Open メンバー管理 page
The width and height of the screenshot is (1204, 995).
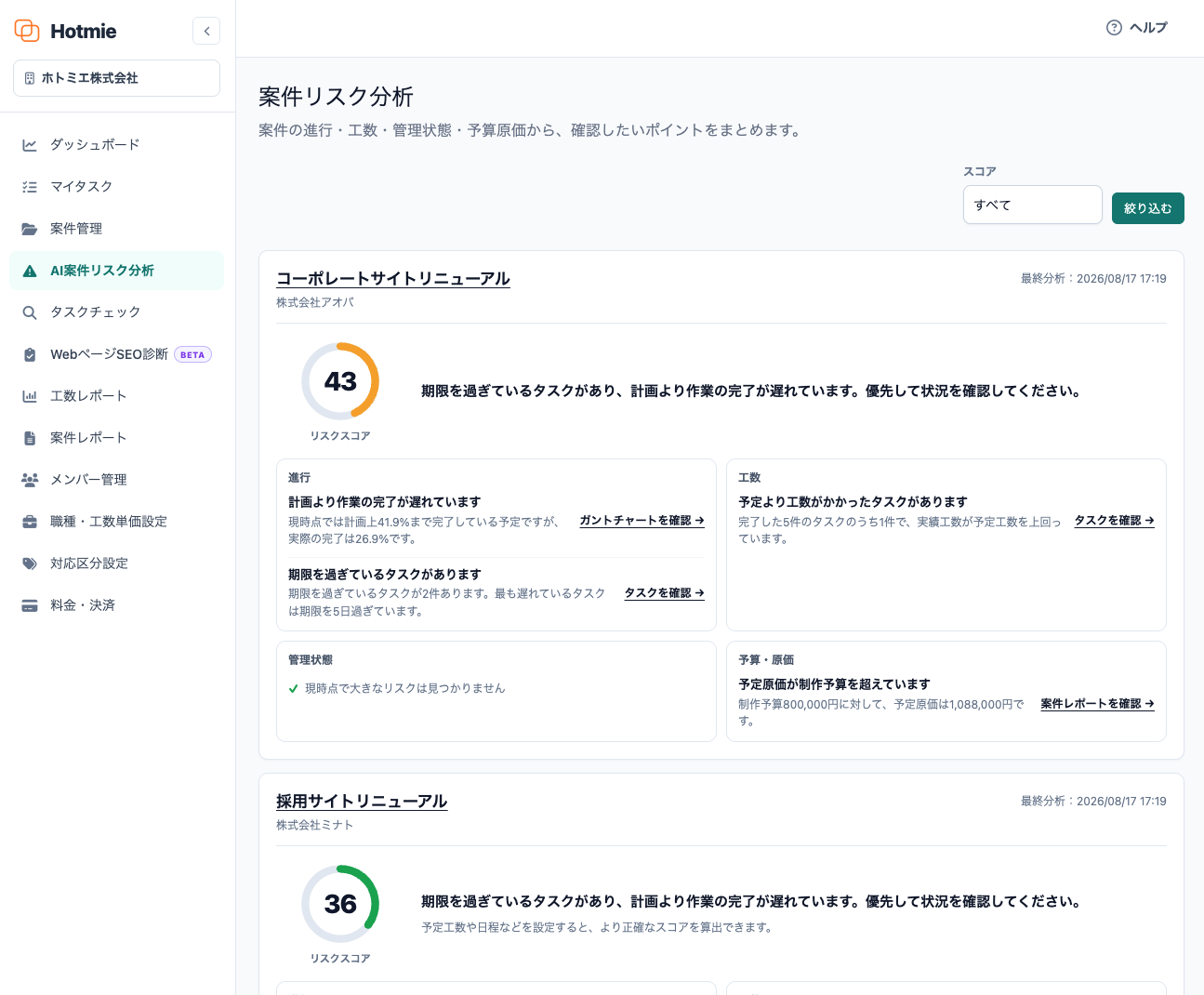116,480
